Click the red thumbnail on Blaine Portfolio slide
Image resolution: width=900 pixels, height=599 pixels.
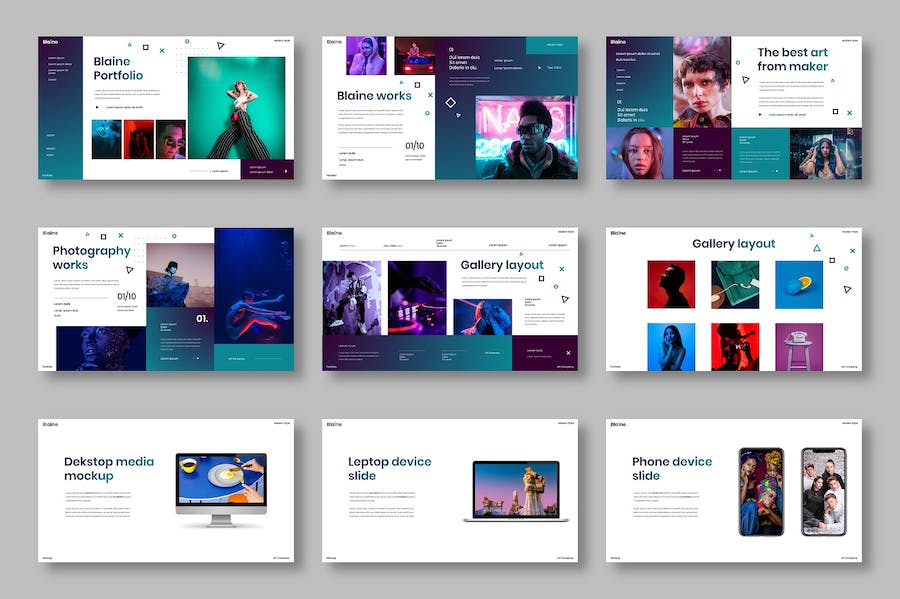pyautogui.click(x=138, y=140)
